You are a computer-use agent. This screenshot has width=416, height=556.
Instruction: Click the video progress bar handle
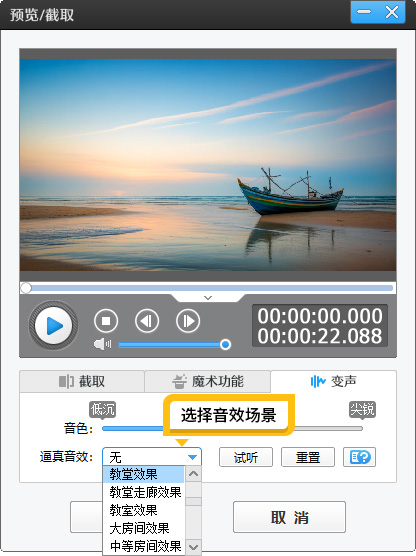(x=26, y=288)
